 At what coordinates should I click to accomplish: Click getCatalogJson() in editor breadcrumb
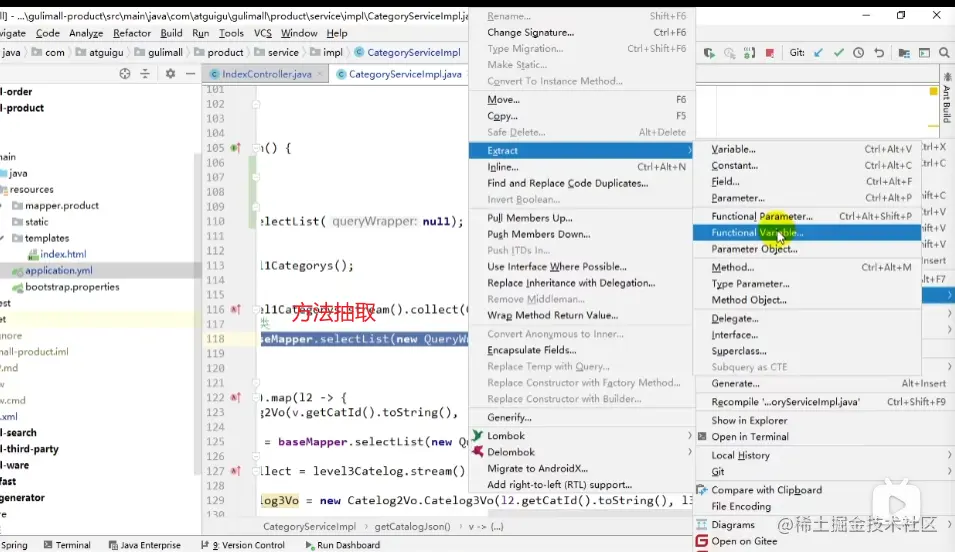[x=412, y=526]
